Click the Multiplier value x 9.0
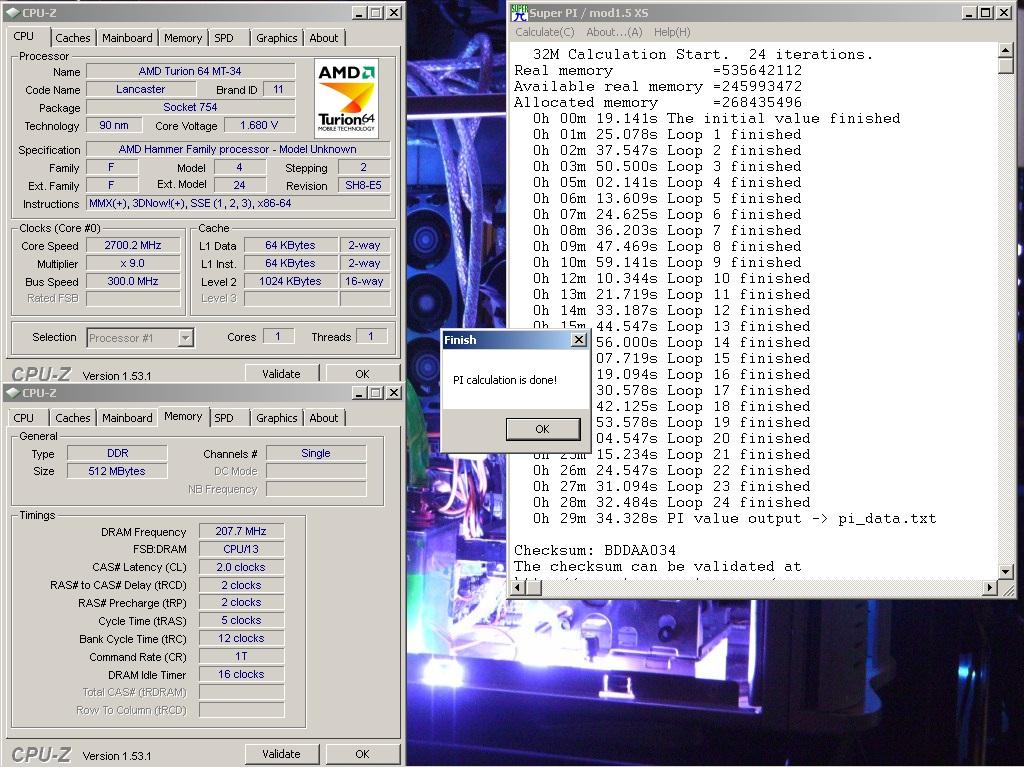Viewport: 1024px width, 768px height. 133,263
